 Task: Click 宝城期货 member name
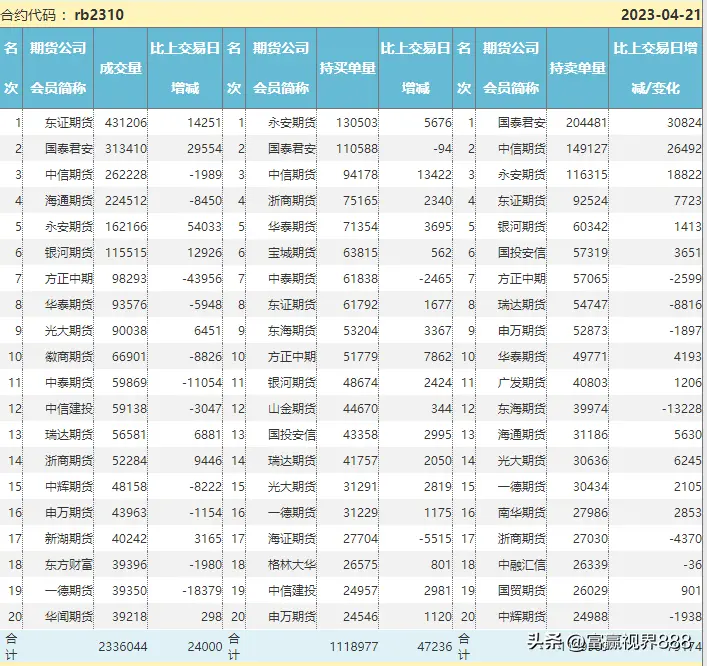point(292,253)
